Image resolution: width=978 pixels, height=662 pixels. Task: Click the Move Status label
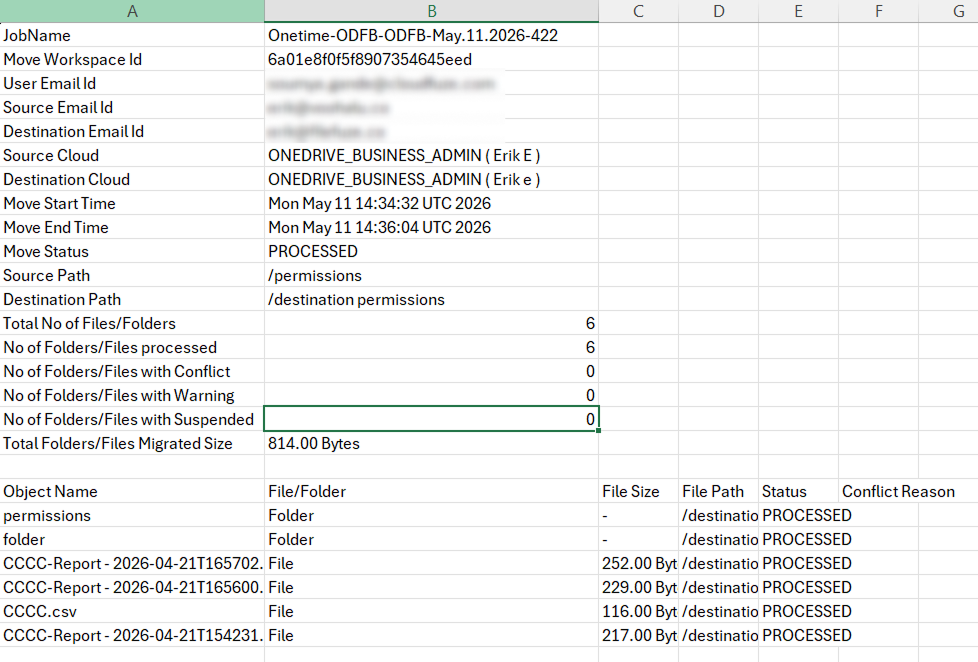[x=46, y=251]
